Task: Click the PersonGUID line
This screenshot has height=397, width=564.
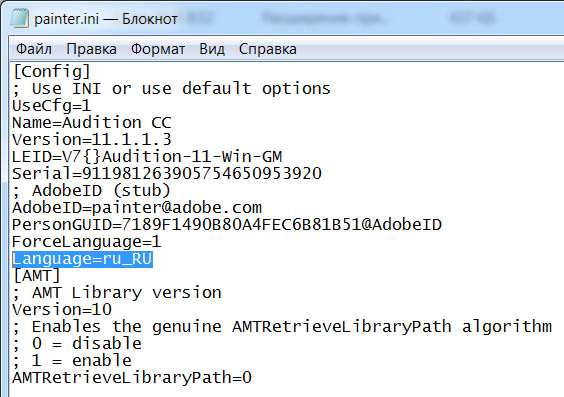Action: [x=227, y=225]
